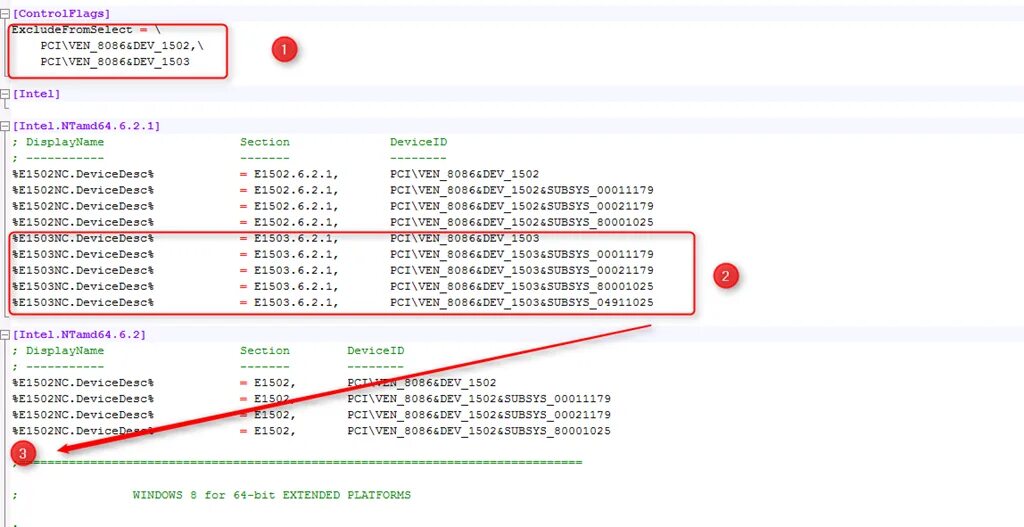The width and height of the screenshot is (1024, 527).
Task: Click bare PCI\VEN_8086&DEV_1502 ID in the NTamd64.6.2 section
Action: [x=422, y=383]
